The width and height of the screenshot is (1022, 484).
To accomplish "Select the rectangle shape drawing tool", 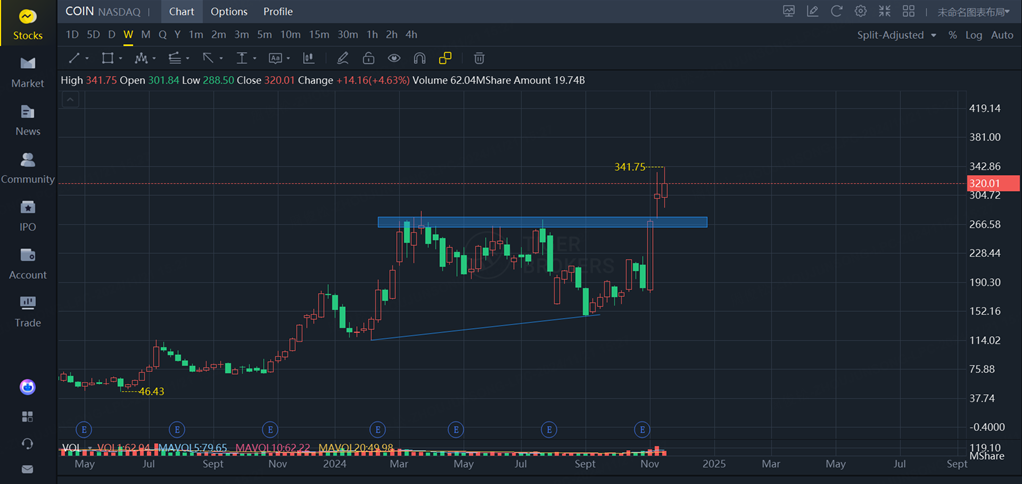I will tap(108, 59).
